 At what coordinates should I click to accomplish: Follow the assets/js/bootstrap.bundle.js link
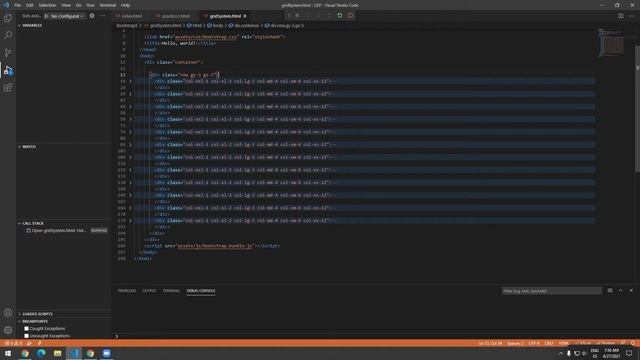tap(215, 246)
